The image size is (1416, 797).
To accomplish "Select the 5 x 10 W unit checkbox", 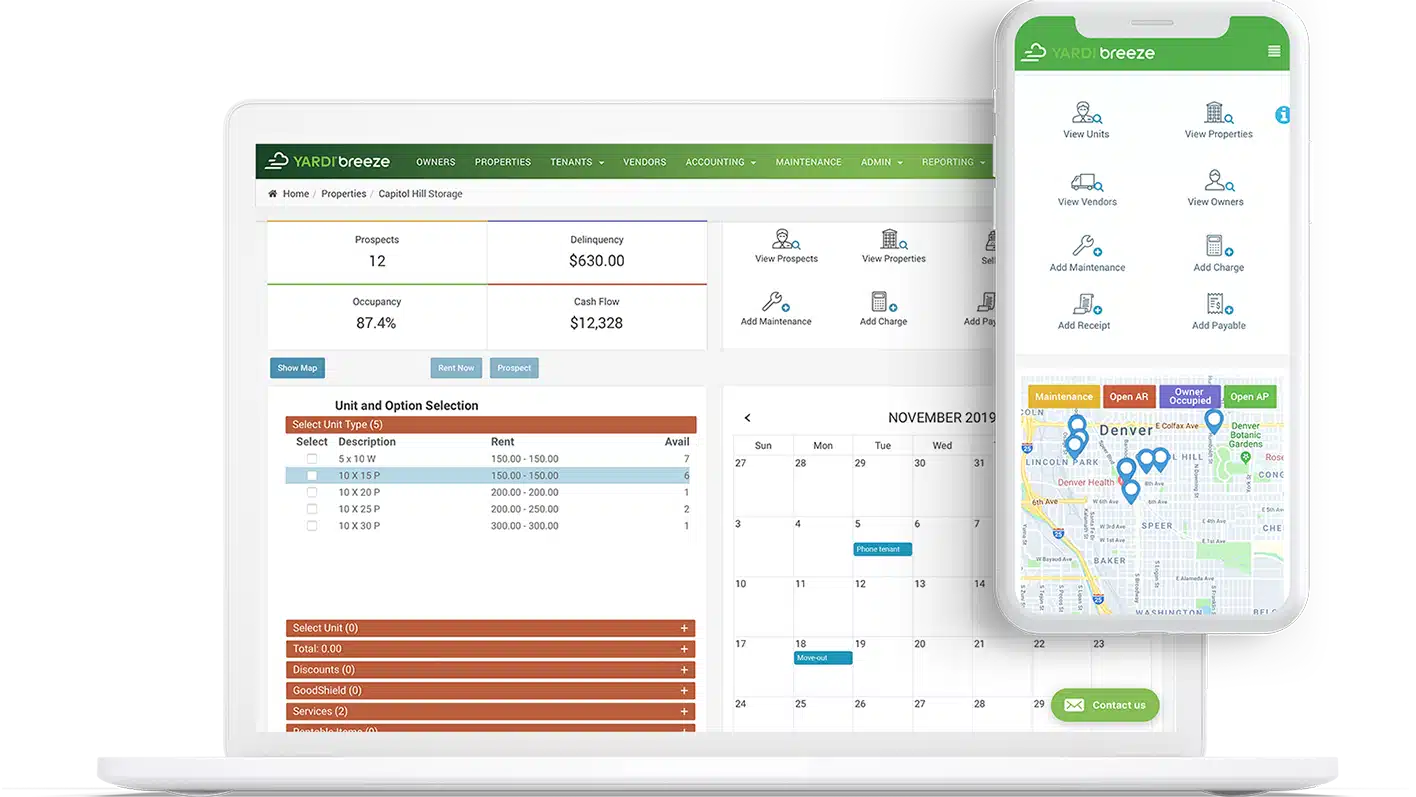I will pyautogui.click(x=312, y=459).
